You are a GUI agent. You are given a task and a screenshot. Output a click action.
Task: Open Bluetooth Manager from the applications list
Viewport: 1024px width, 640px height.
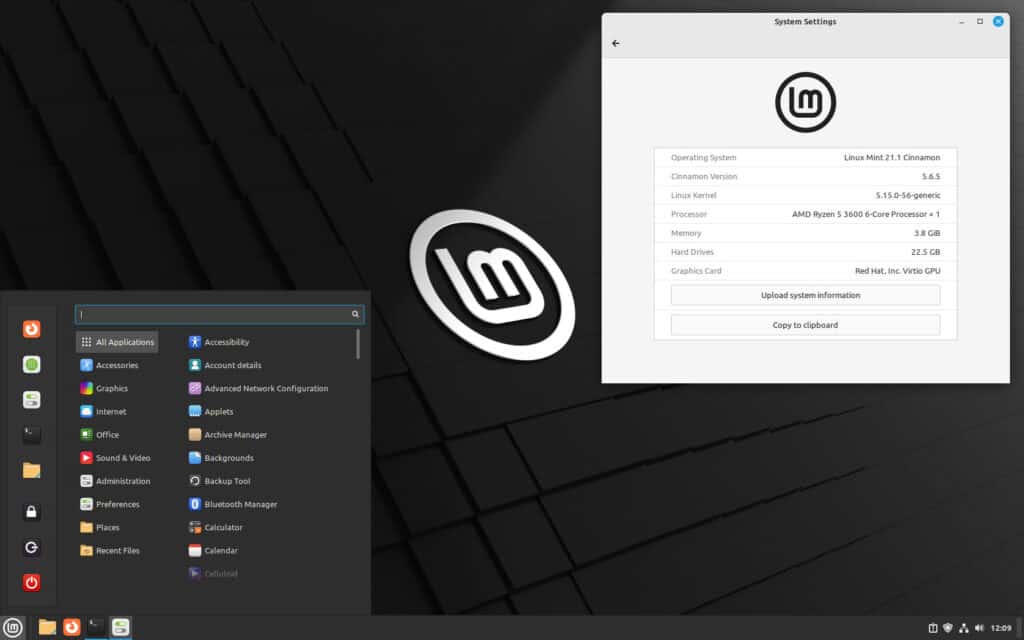click(239, 504)
